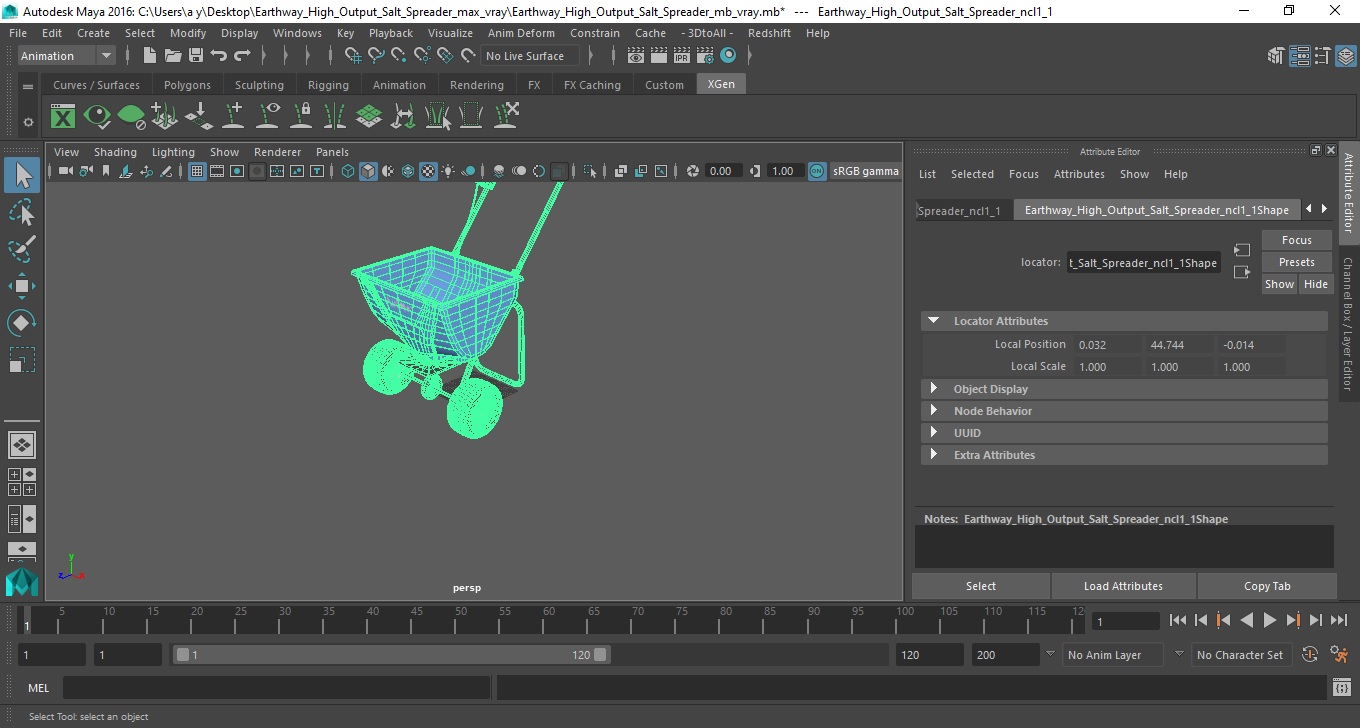Toggle the sRGB gamma ON color management button

(x=817, y=171)
